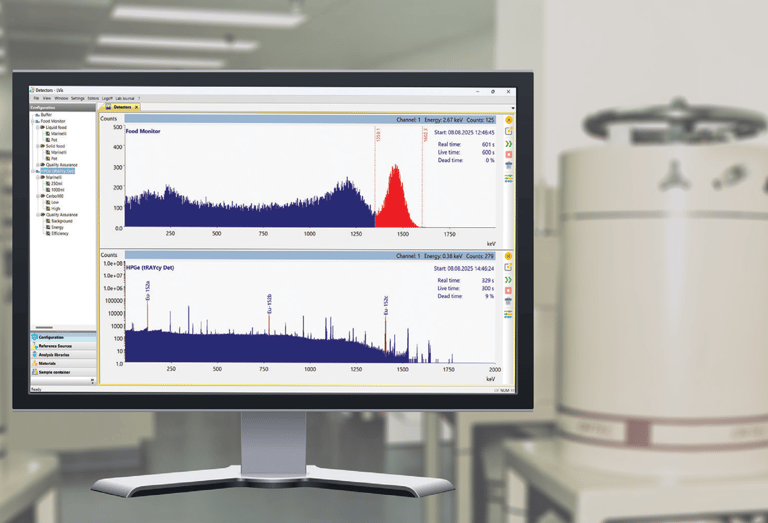Select the Energy quality assurance item
Screen dimensions: 768x523
click(57, 227)
